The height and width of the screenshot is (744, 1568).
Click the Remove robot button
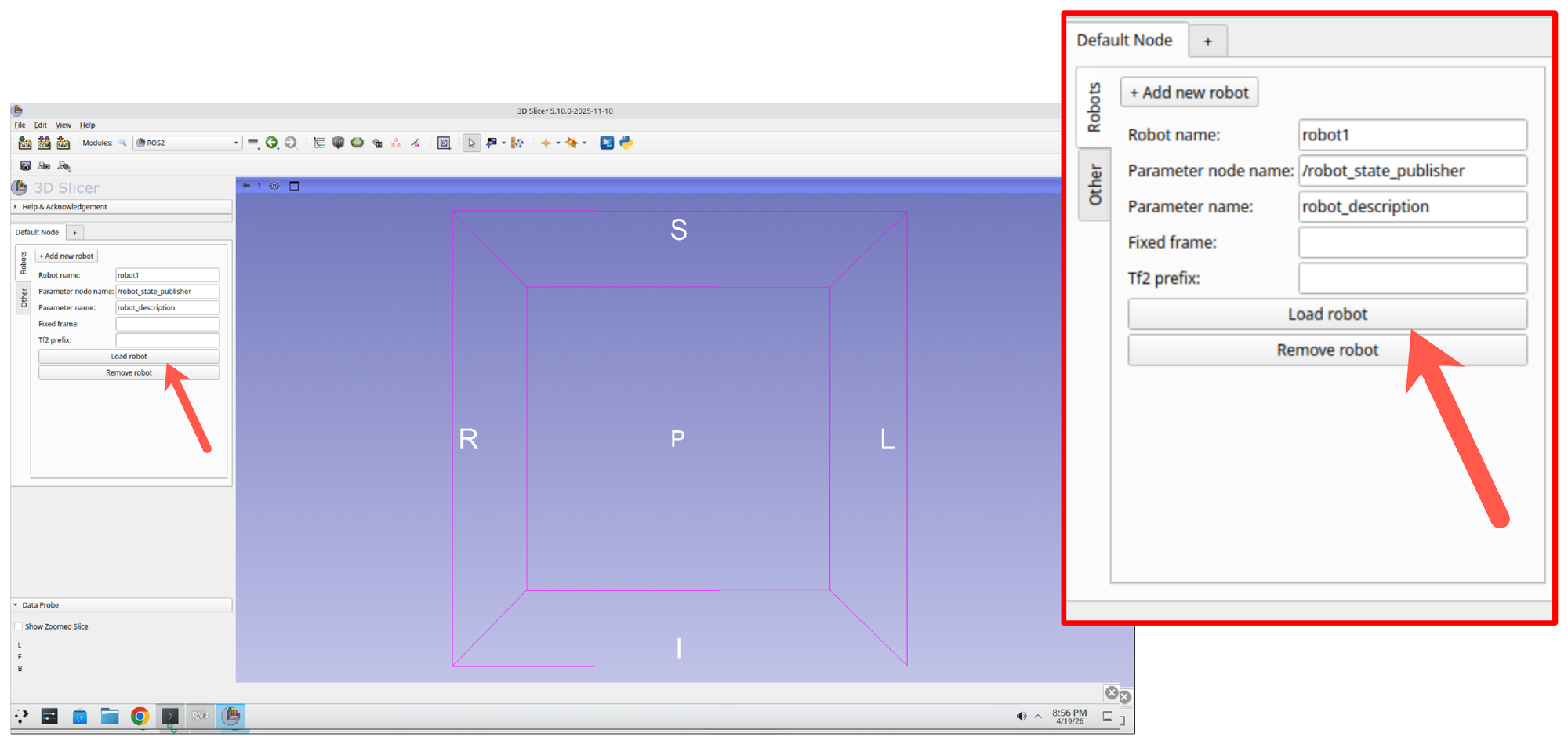tap(128, 372)
